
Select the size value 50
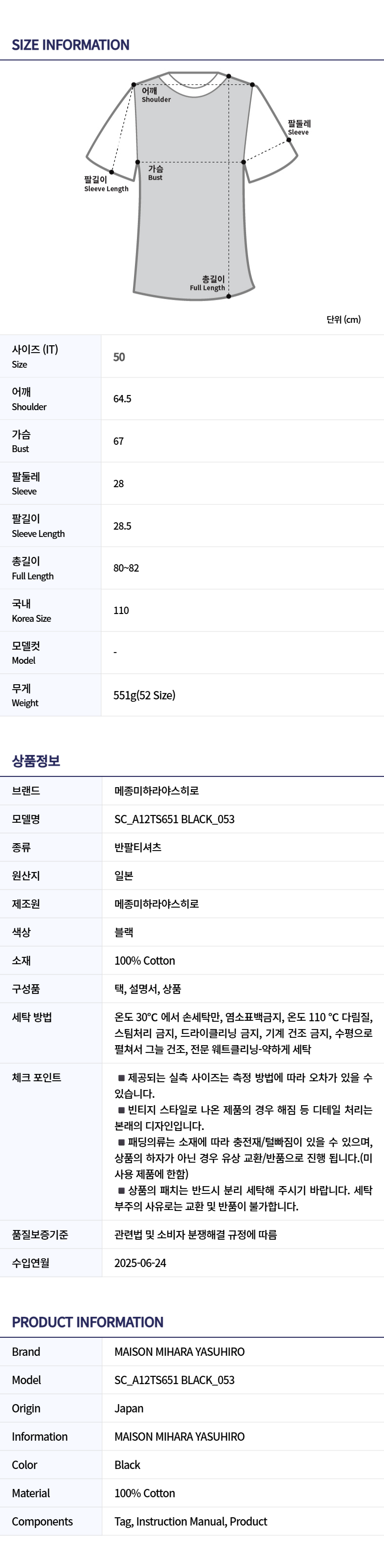[x=119, y=357]
